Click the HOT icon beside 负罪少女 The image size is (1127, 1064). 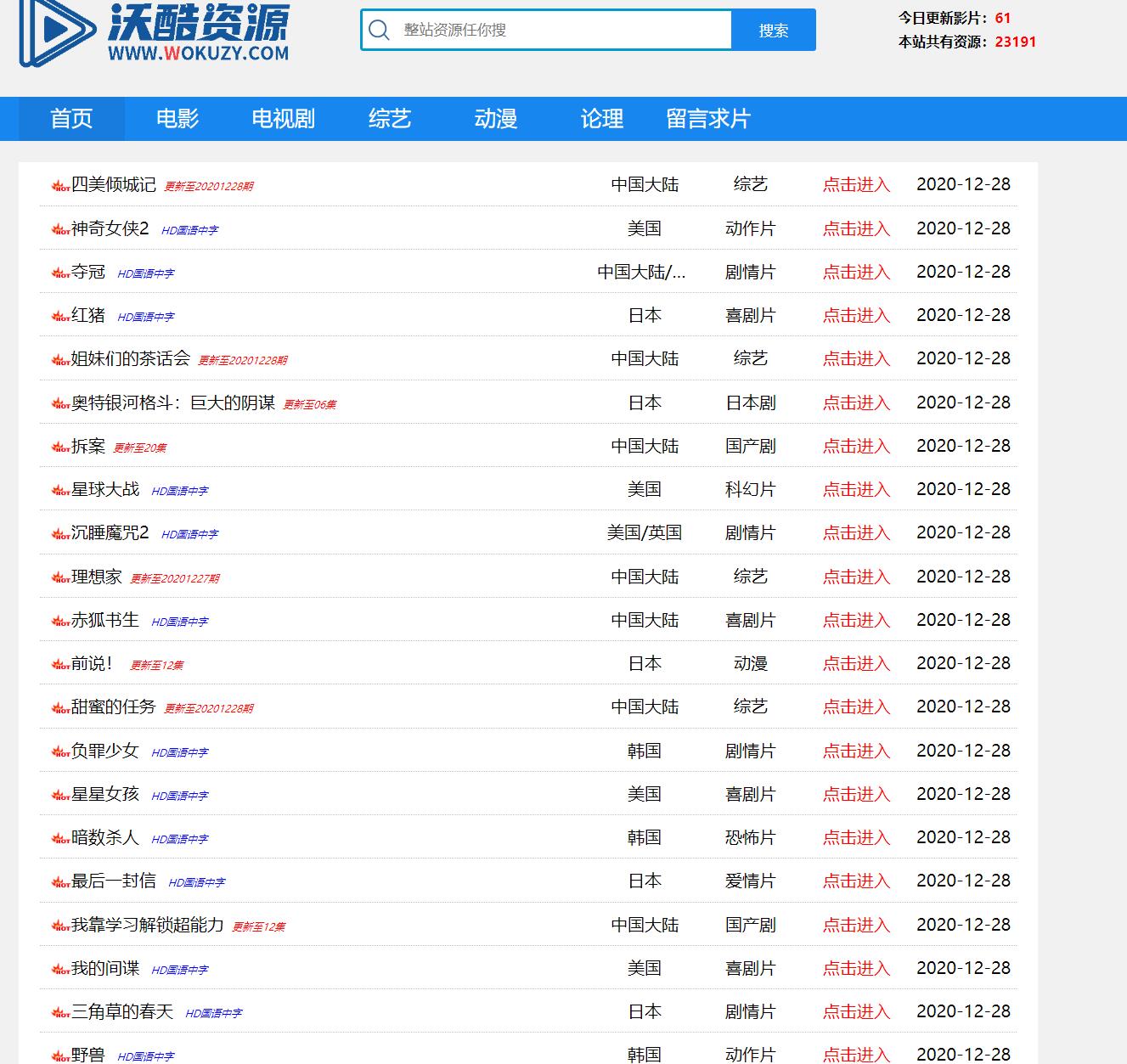pos(60,752)
